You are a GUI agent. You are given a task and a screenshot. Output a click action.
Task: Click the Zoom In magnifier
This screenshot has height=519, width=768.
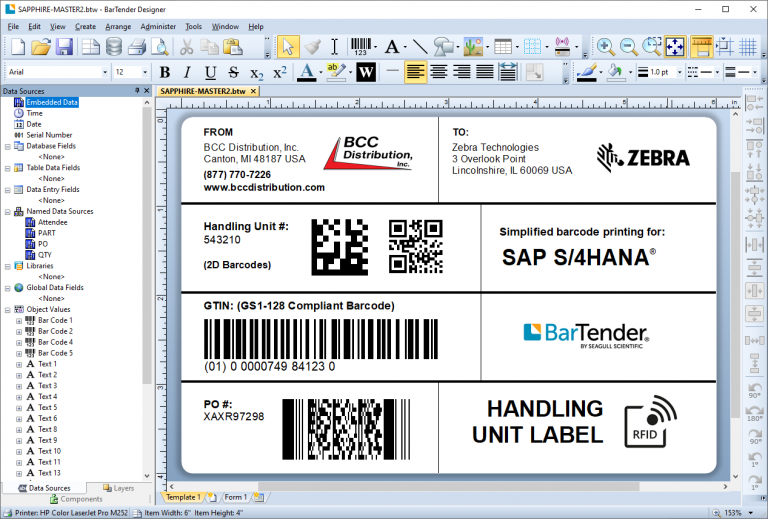pos(605,46)
